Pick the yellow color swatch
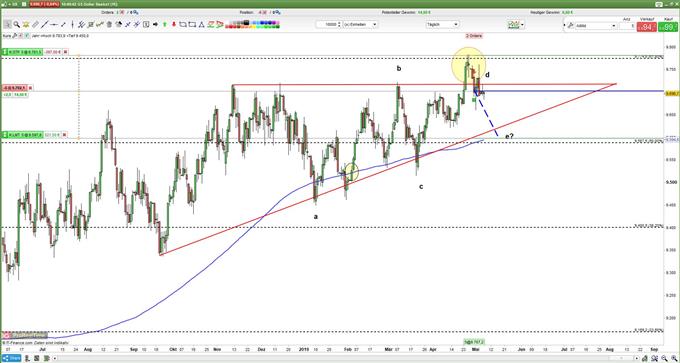This screenshot has height=363, width=680. click(253, 27)
